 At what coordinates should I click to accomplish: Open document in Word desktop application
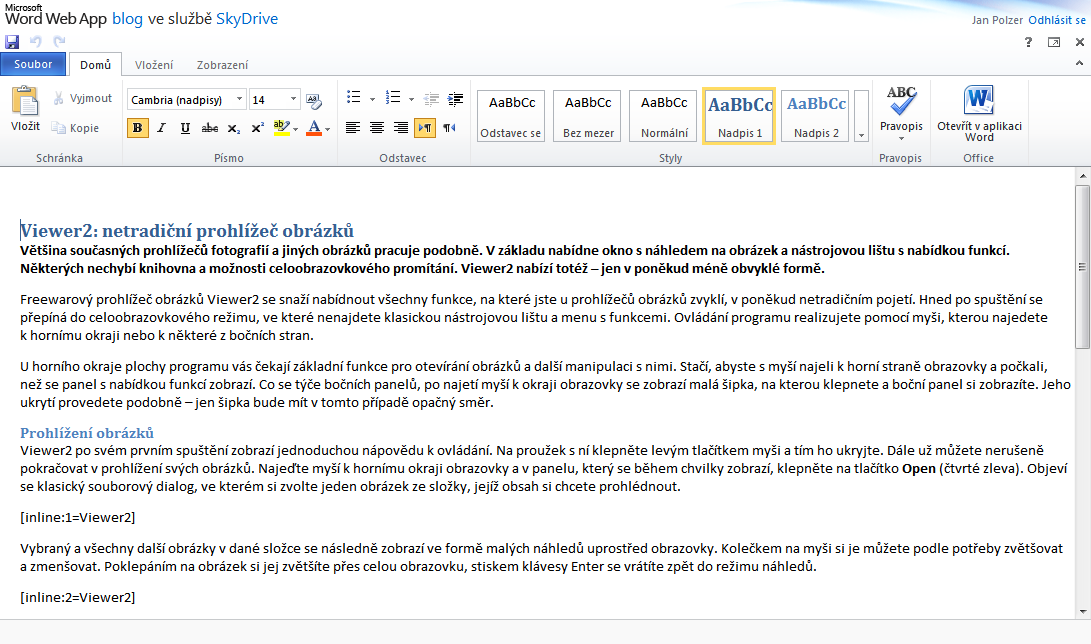pyautogui.click(x=979, y=114)
